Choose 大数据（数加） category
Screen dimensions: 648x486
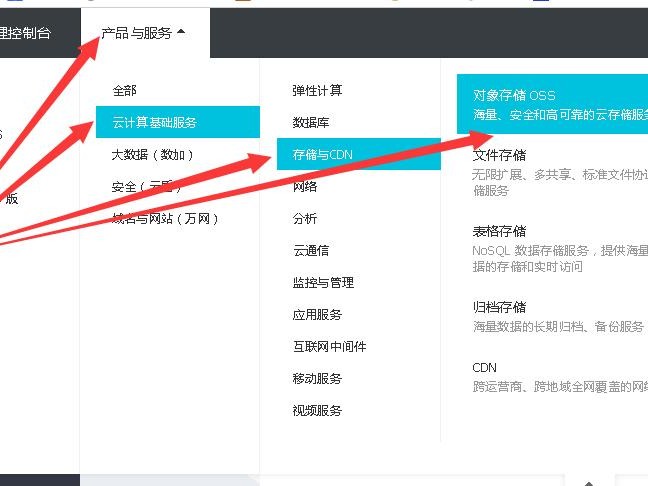tap(152, 155)
